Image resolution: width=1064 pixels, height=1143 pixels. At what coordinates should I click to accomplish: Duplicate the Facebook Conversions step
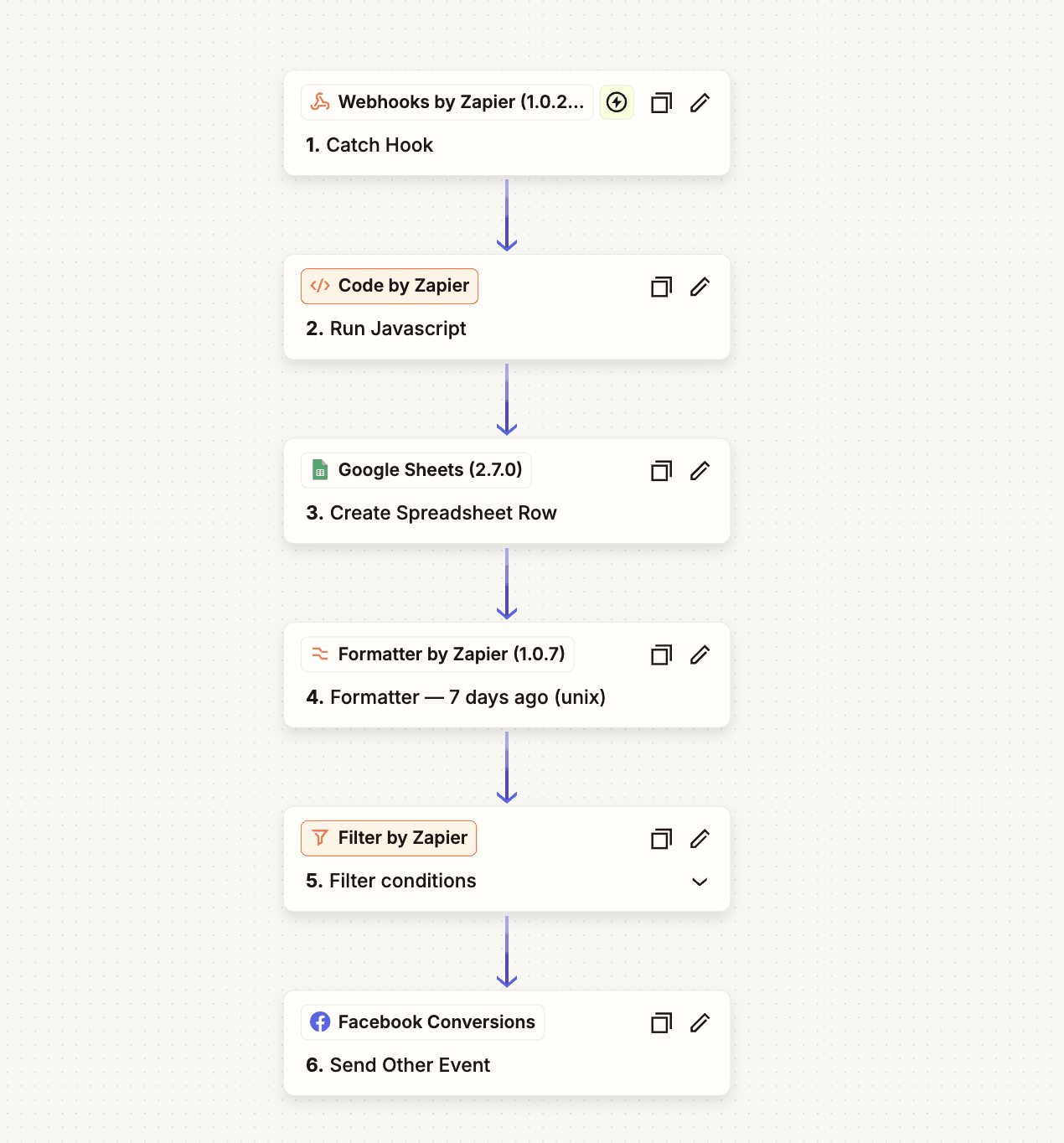(x=661, y=1022)
